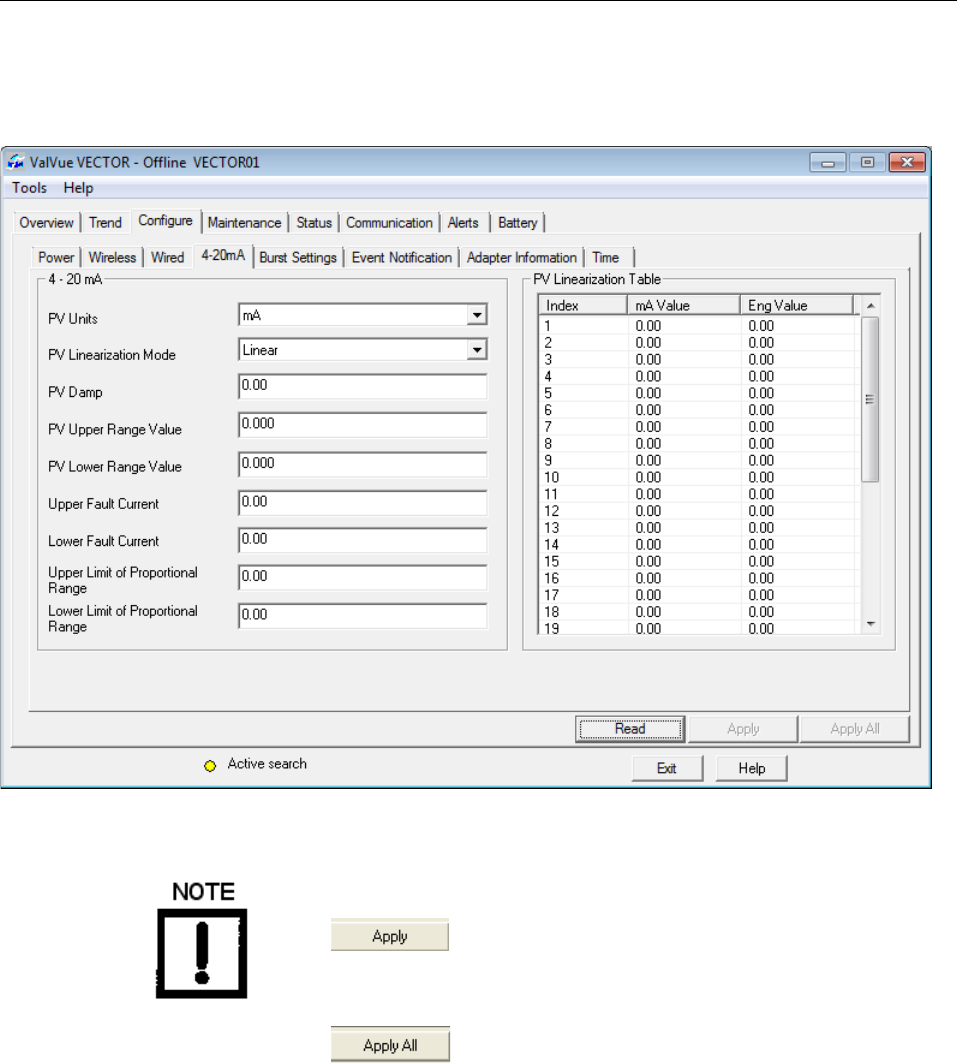Select the Wired sub-tab

point(167,258)
